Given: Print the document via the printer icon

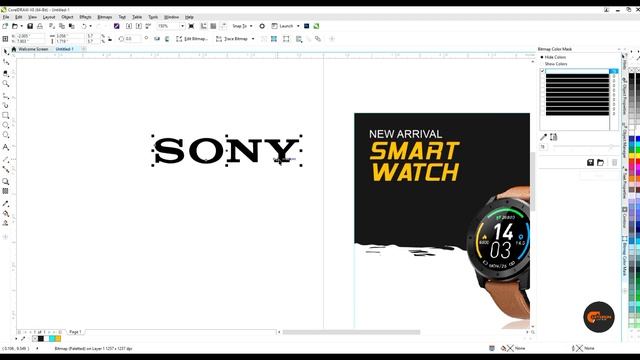Looking at the screenshot, I should click(40, 26).
